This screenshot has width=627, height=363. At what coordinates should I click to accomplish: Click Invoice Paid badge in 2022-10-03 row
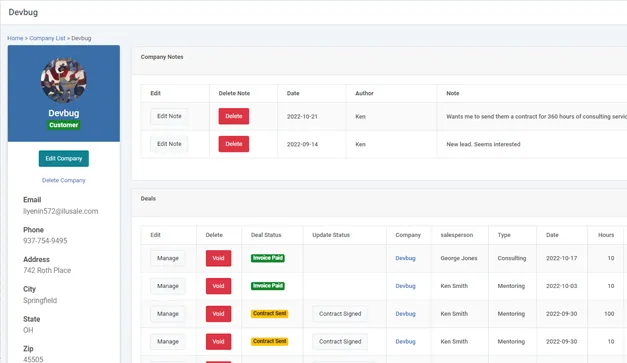[268, 286]
